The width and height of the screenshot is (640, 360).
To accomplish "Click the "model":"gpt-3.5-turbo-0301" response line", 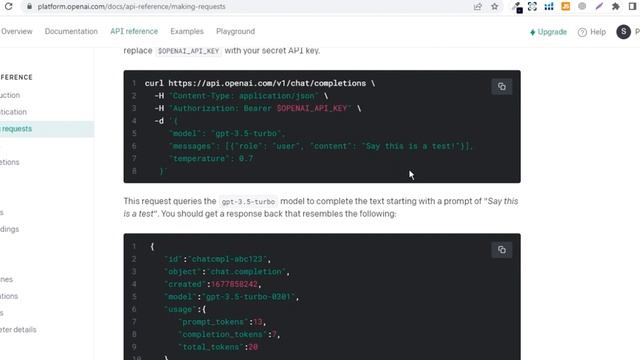I will click(x=231, y=297).
